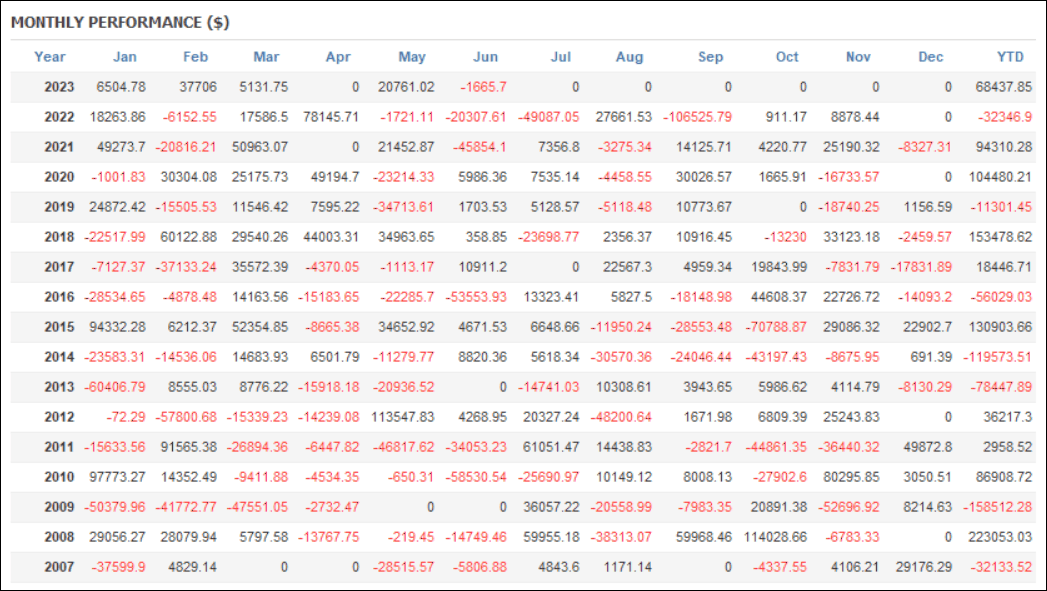1047x591 pixels.
Task: Click the 2008 YTD value 223053.03
Action: point(999,537)
